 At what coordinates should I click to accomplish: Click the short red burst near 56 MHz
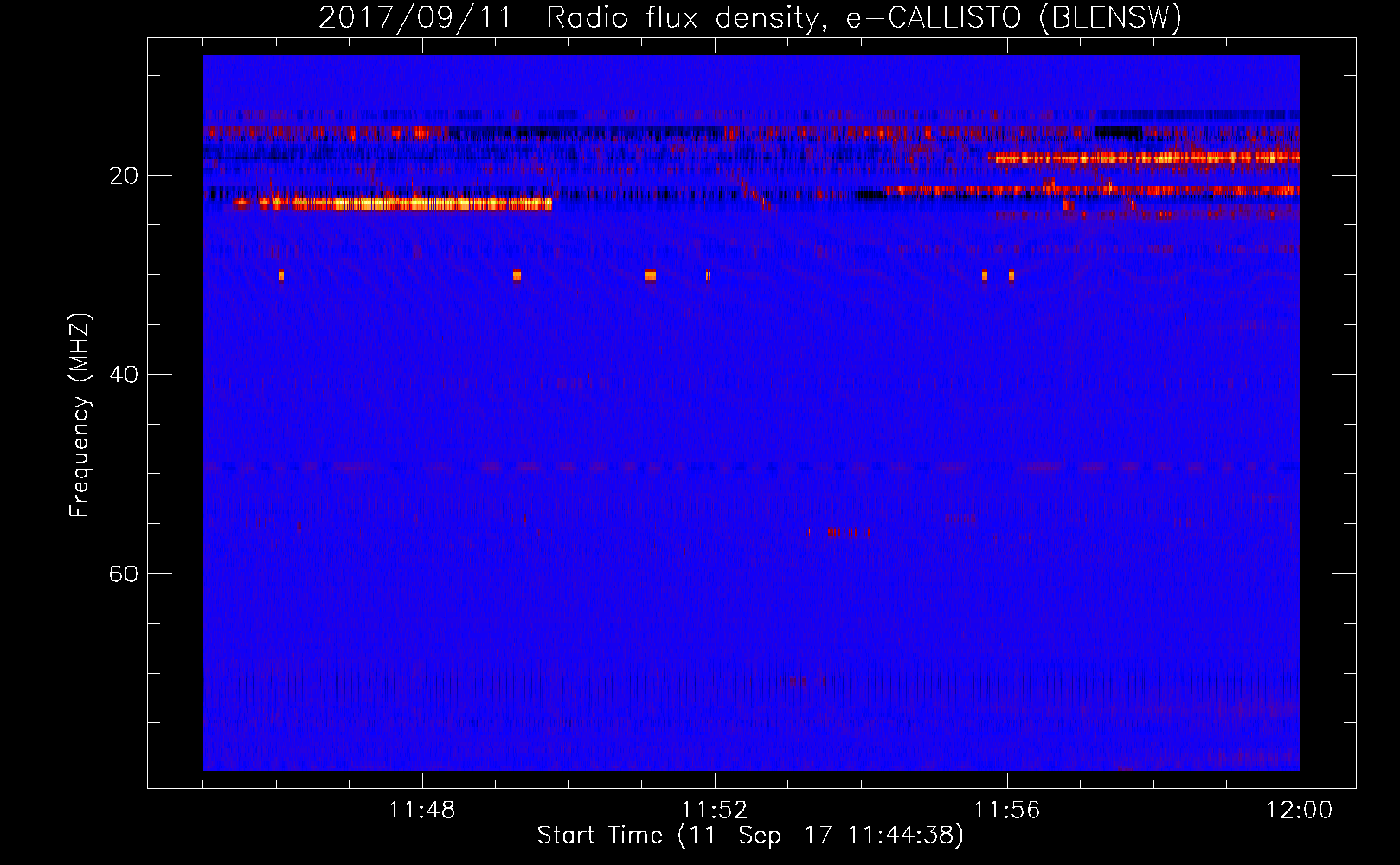(848, 533)
